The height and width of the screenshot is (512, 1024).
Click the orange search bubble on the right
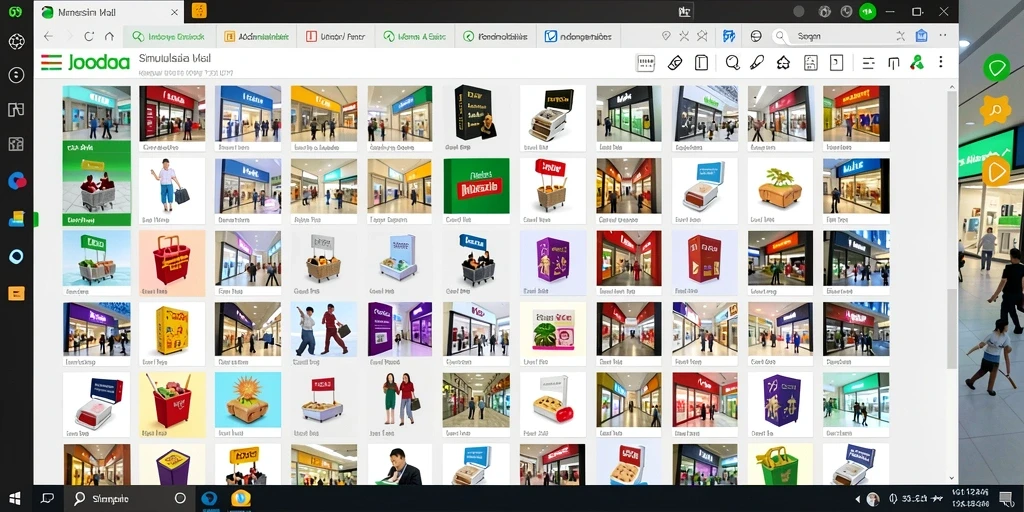[x=995, y=110]
